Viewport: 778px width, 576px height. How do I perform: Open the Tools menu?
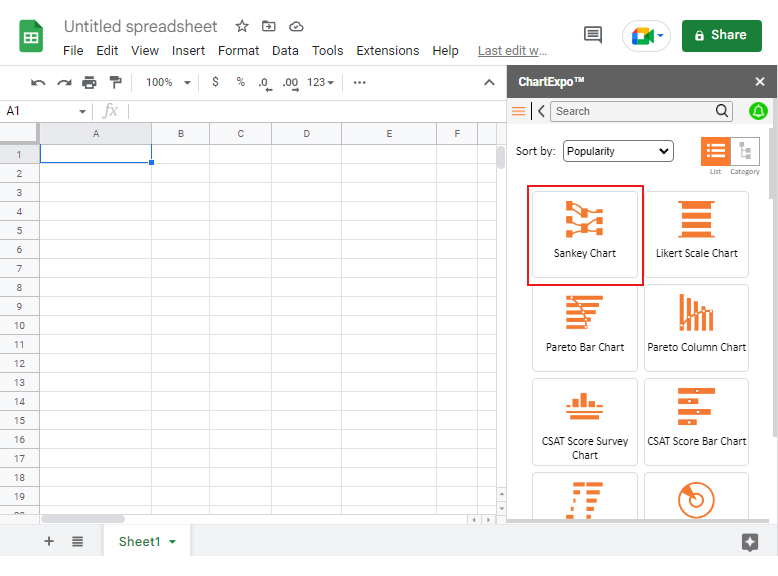[x=327, y=51]
